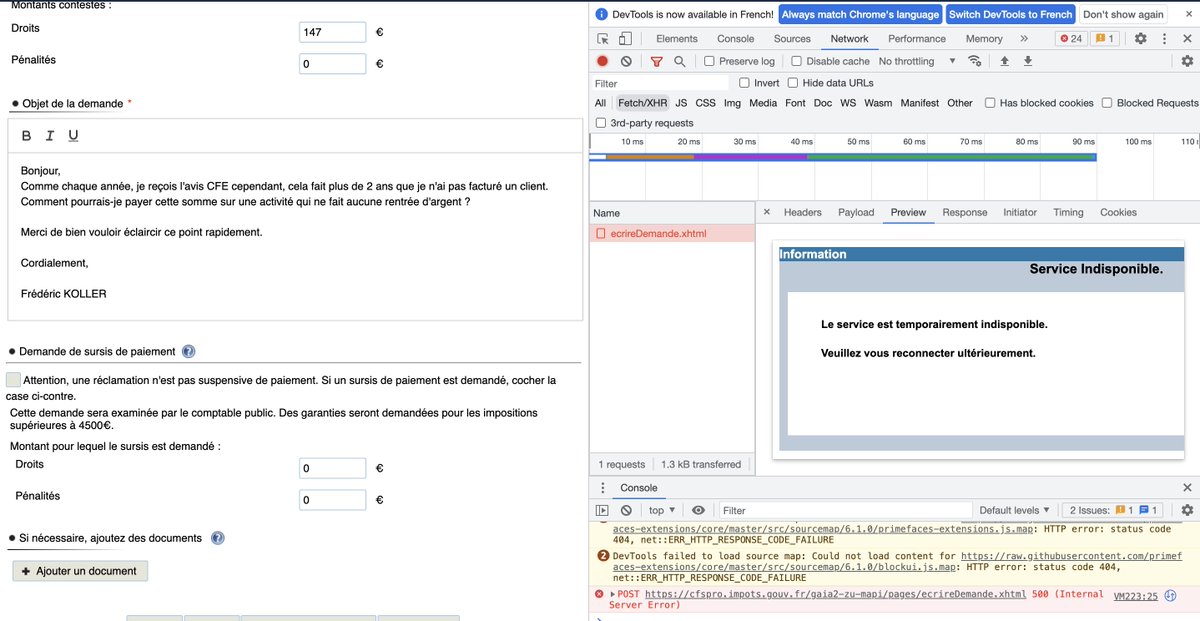This screenshot has width=1200, height=621.
Task: Open the Headers tab of the request
Action: point(803,212)
